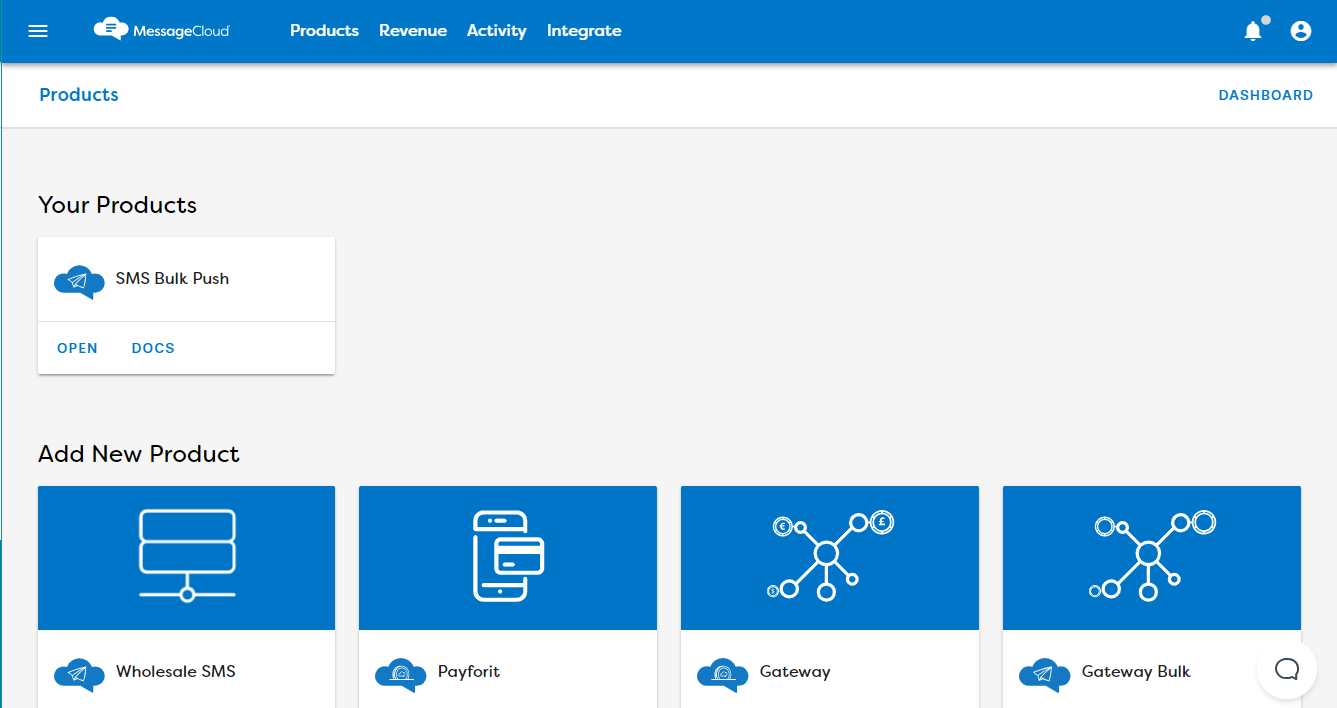
Task: Open the hamburger navigation menu
Action: (38, 31)
